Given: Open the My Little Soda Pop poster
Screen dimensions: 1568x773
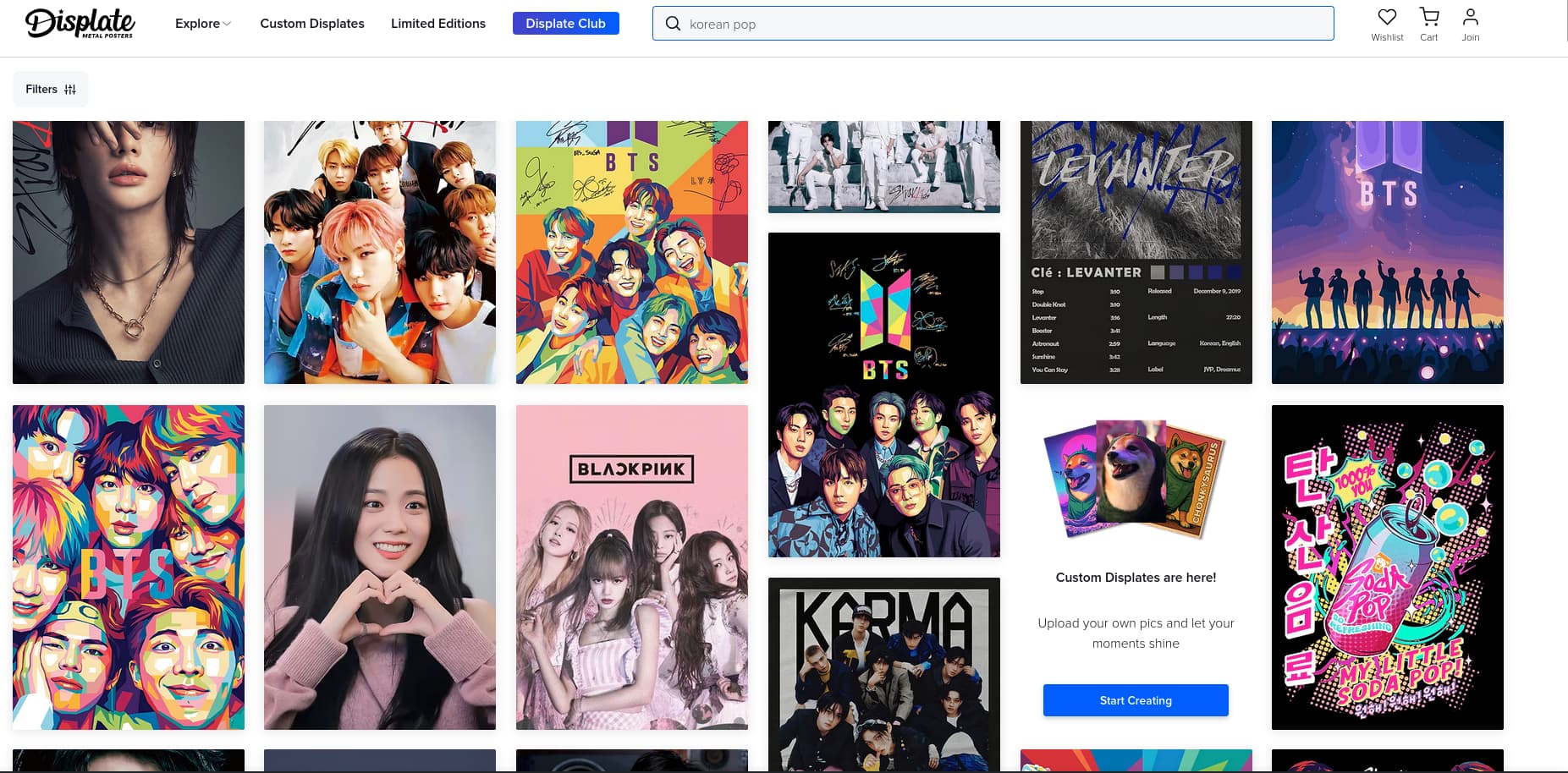Looking at the screenshot, I should [x=1387, y=567].
